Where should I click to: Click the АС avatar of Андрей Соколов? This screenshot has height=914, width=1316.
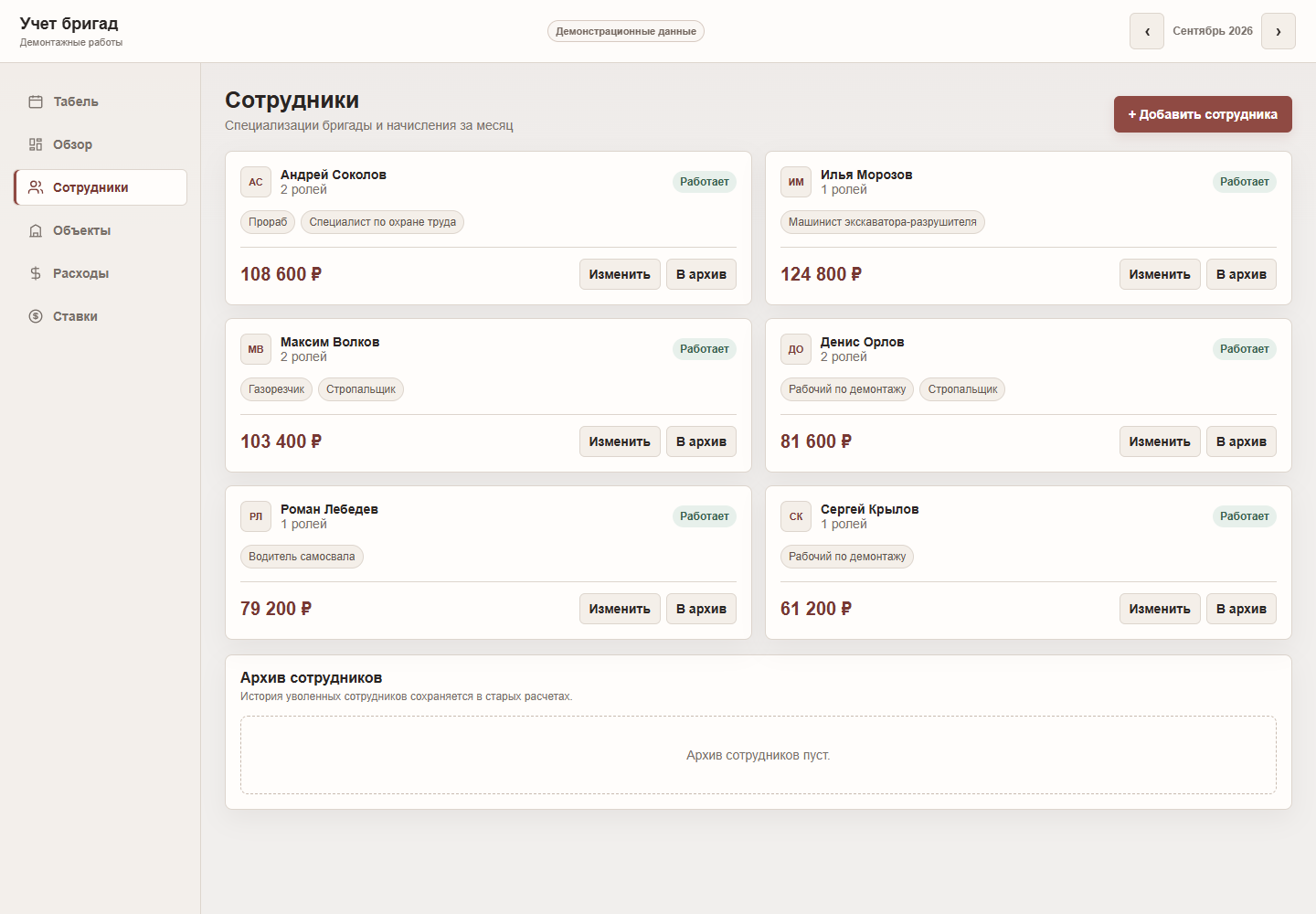256,182
